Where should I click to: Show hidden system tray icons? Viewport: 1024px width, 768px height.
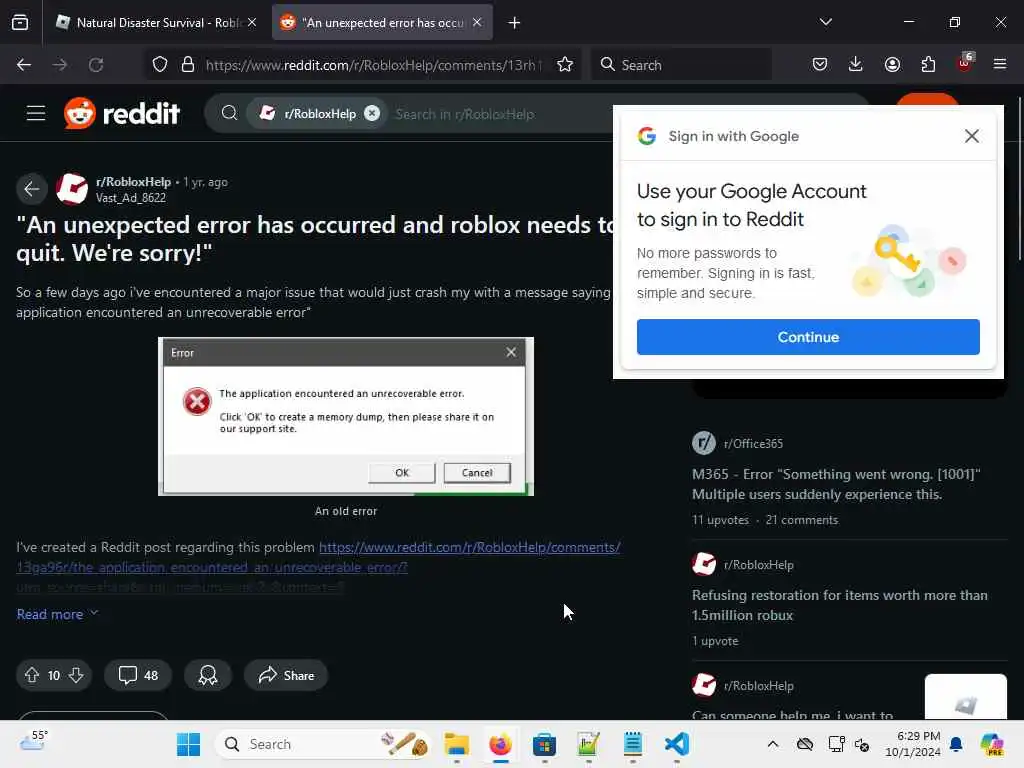pos(773,744)
